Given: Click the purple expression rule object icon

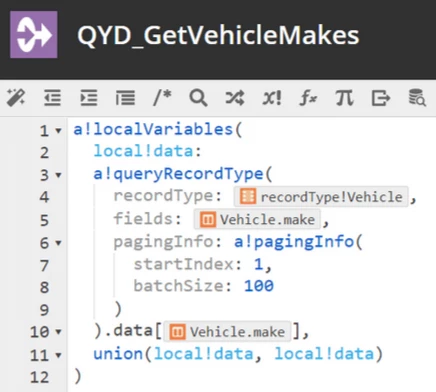Looking at the screenshot, I should coord(34,35).
